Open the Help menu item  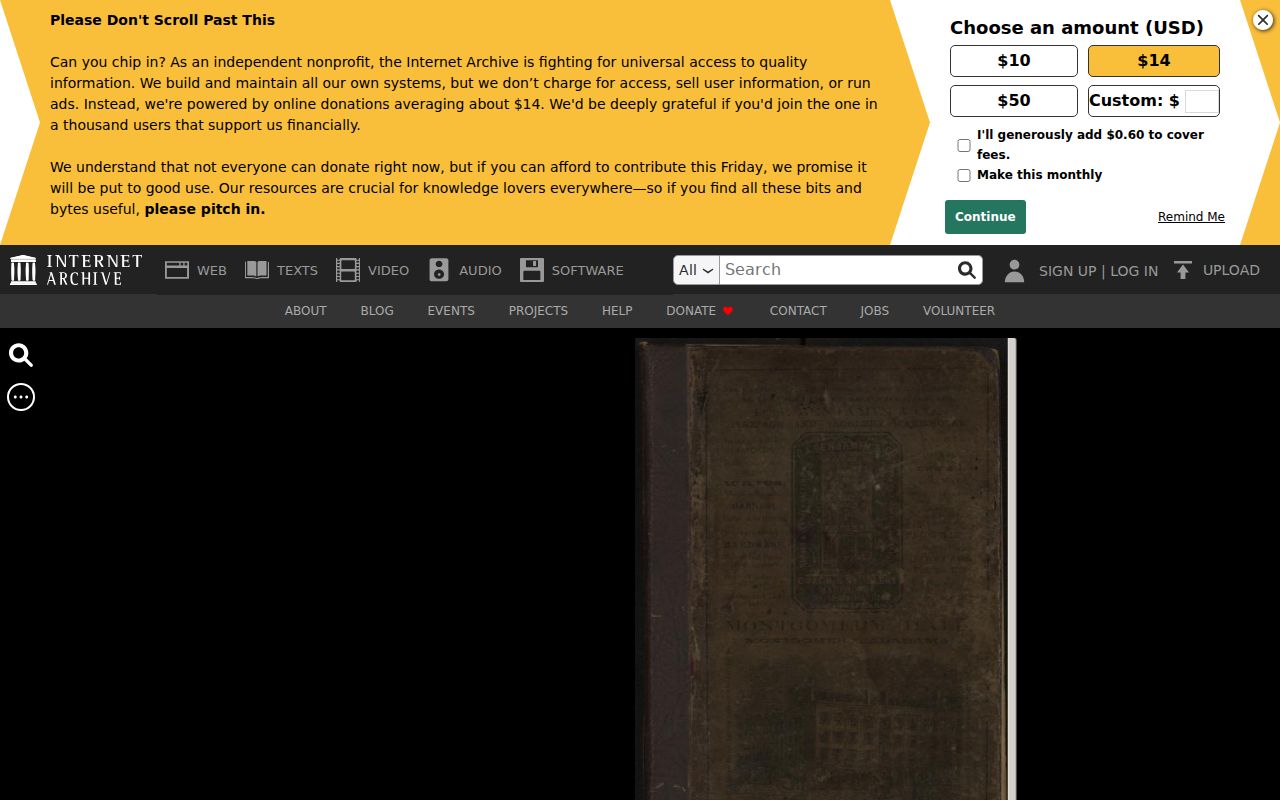point(617,311)
